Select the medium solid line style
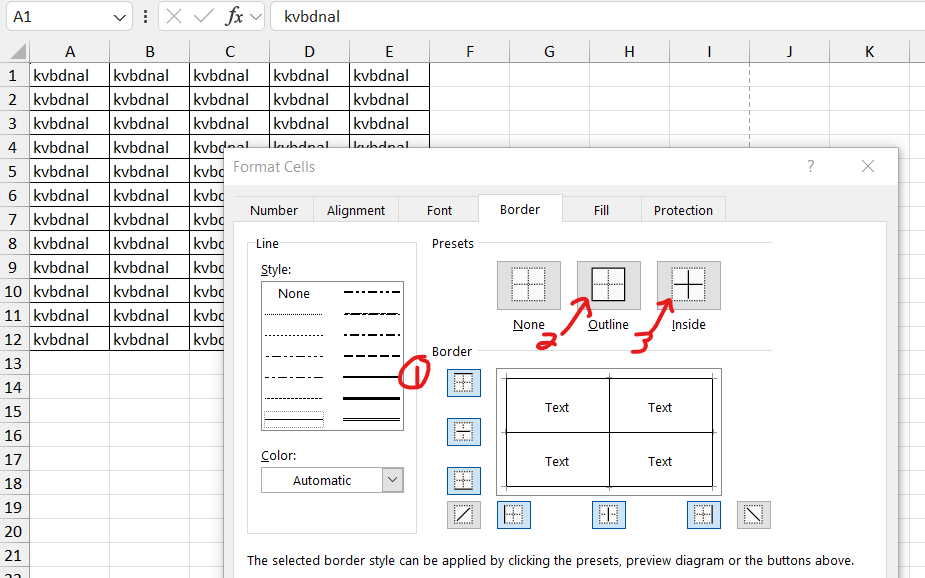The width and height of the screenshot is (925, 578). pos(372,377)
